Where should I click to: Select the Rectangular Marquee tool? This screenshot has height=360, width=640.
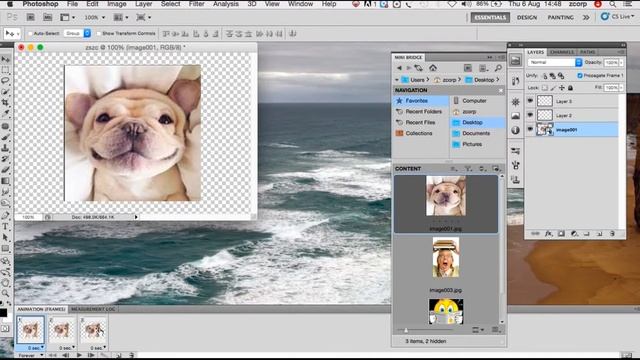(x=5, y=70)
